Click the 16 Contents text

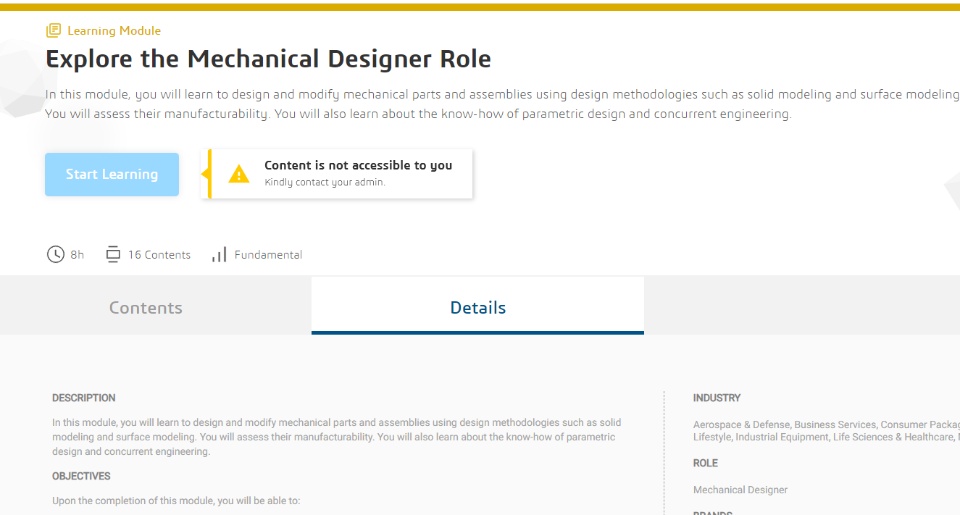click(159, 255)
